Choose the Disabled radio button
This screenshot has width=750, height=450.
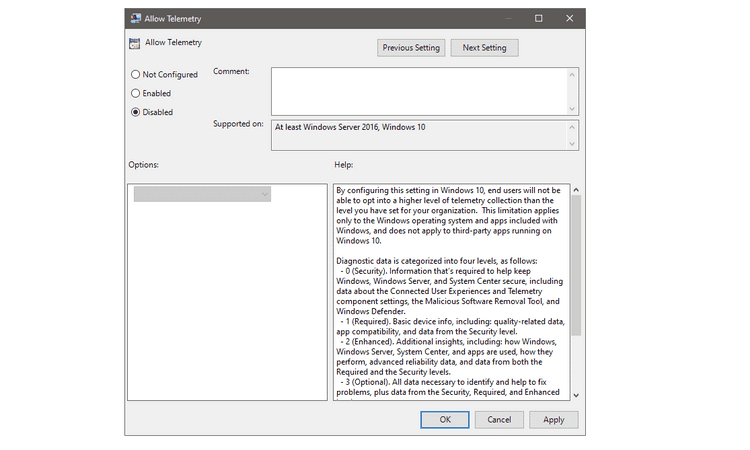[x=136, y=112]
